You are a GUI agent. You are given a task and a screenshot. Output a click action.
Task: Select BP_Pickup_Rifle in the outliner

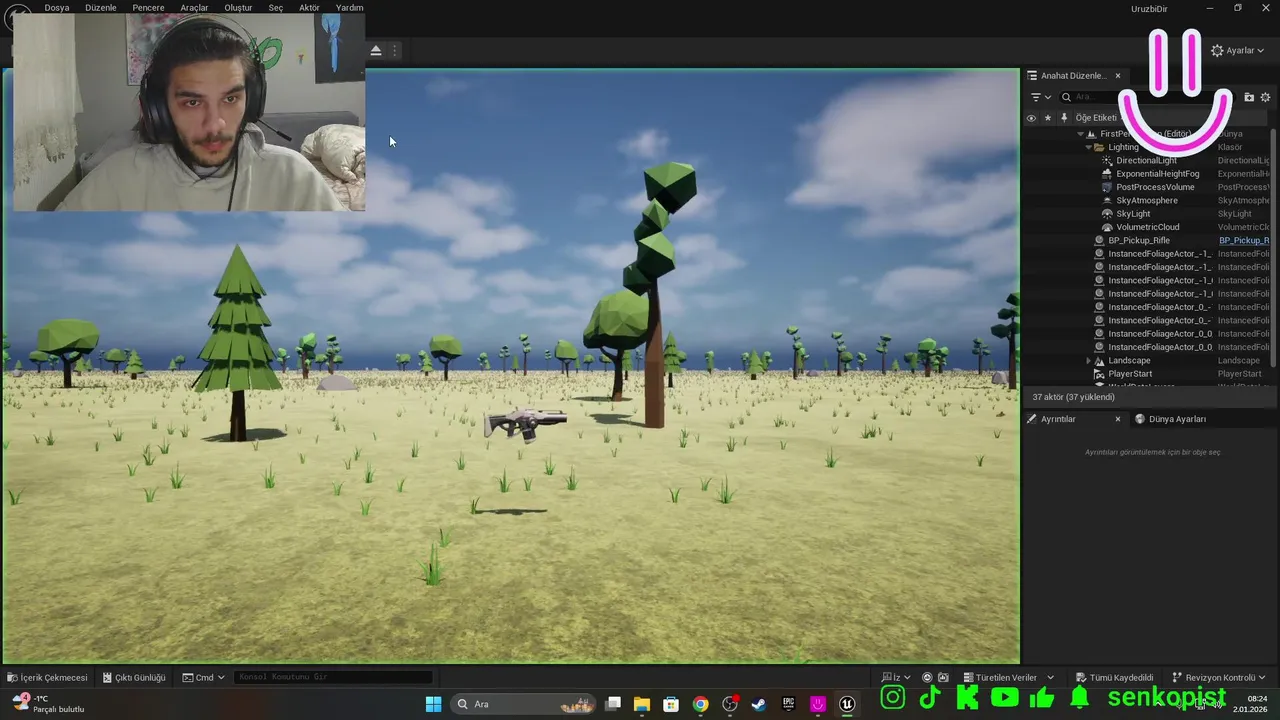[x=1139, y=240]
